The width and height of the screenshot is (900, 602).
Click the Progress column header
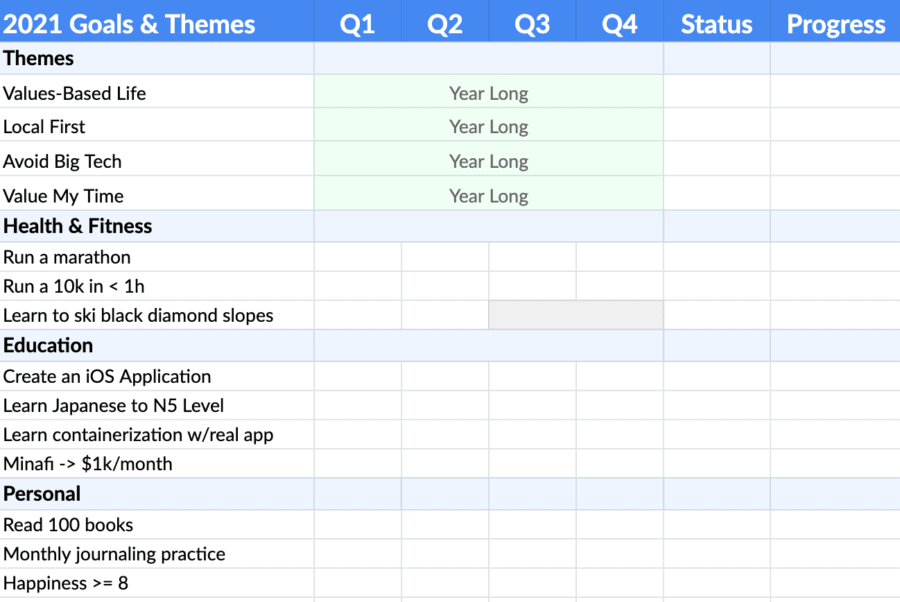835,21
